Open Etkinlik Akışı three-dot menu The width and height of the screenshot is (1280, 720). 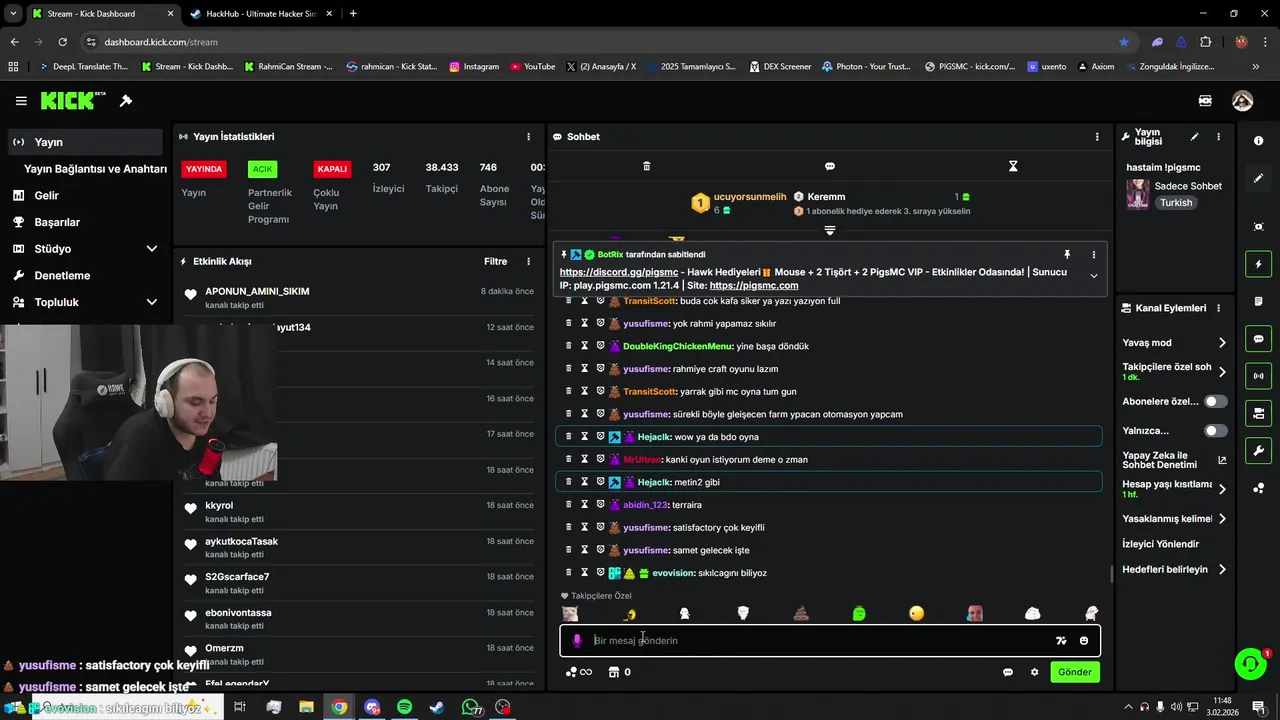coord(529,262)
